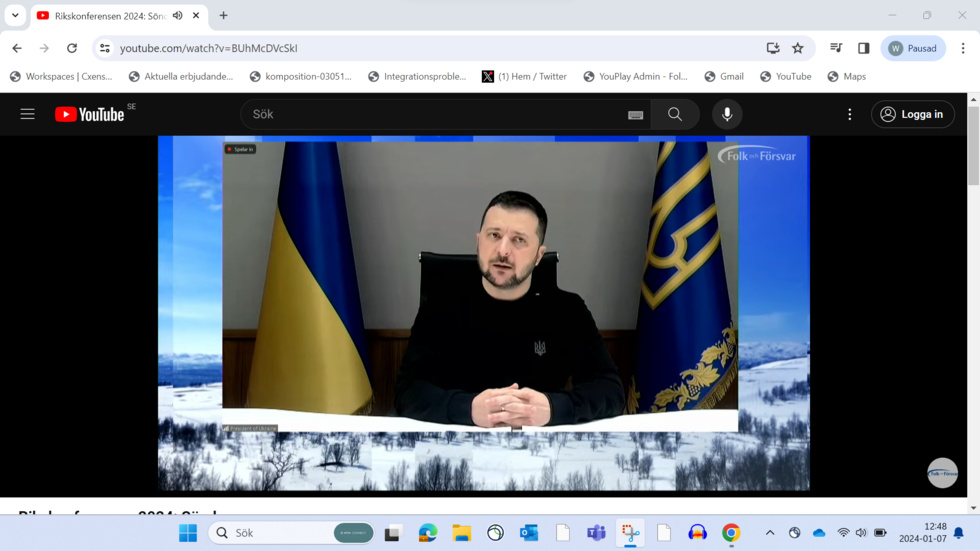The height and width of the screenshot is (551, 980).
Task: Click the video player to pause
Action: (x=484, y=312)
